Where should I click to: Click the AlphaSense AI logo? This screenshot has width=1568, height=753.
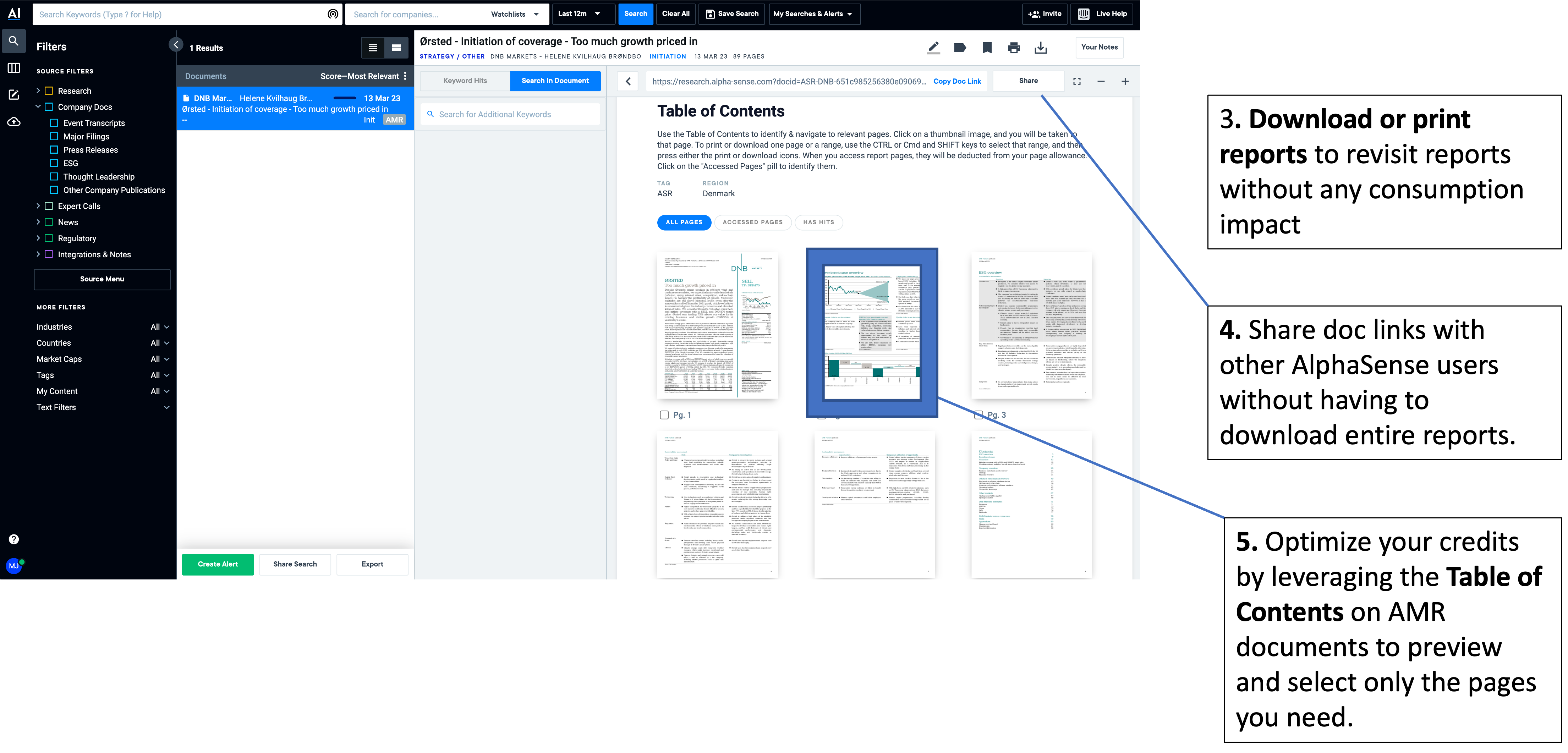(x=13, y=13)
